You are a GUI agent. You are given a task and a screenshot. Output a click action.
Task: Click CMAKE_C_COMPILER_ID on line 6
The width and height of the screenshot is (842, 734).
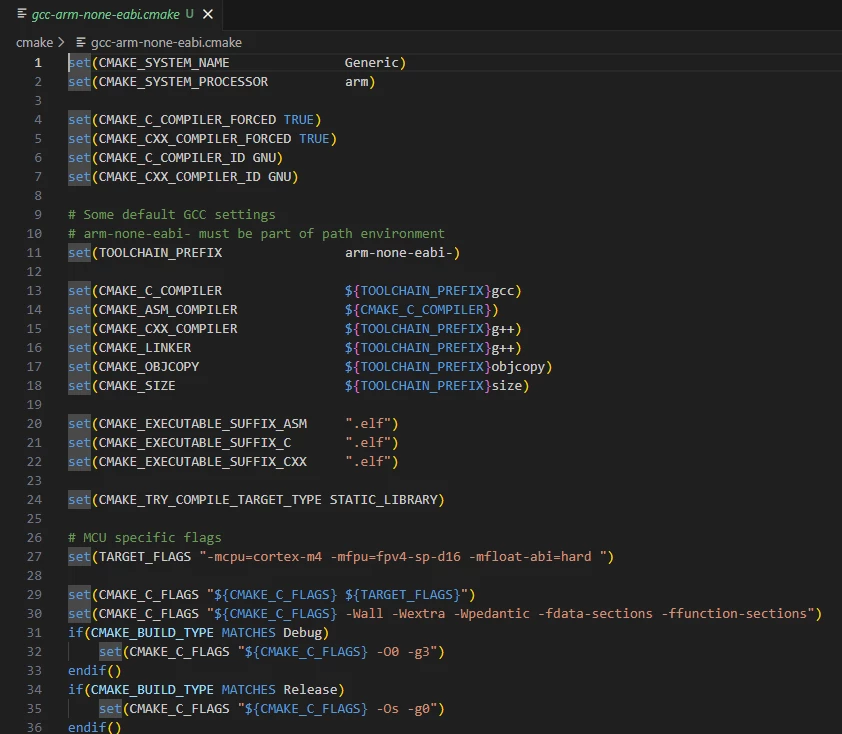tap(172, 158)
